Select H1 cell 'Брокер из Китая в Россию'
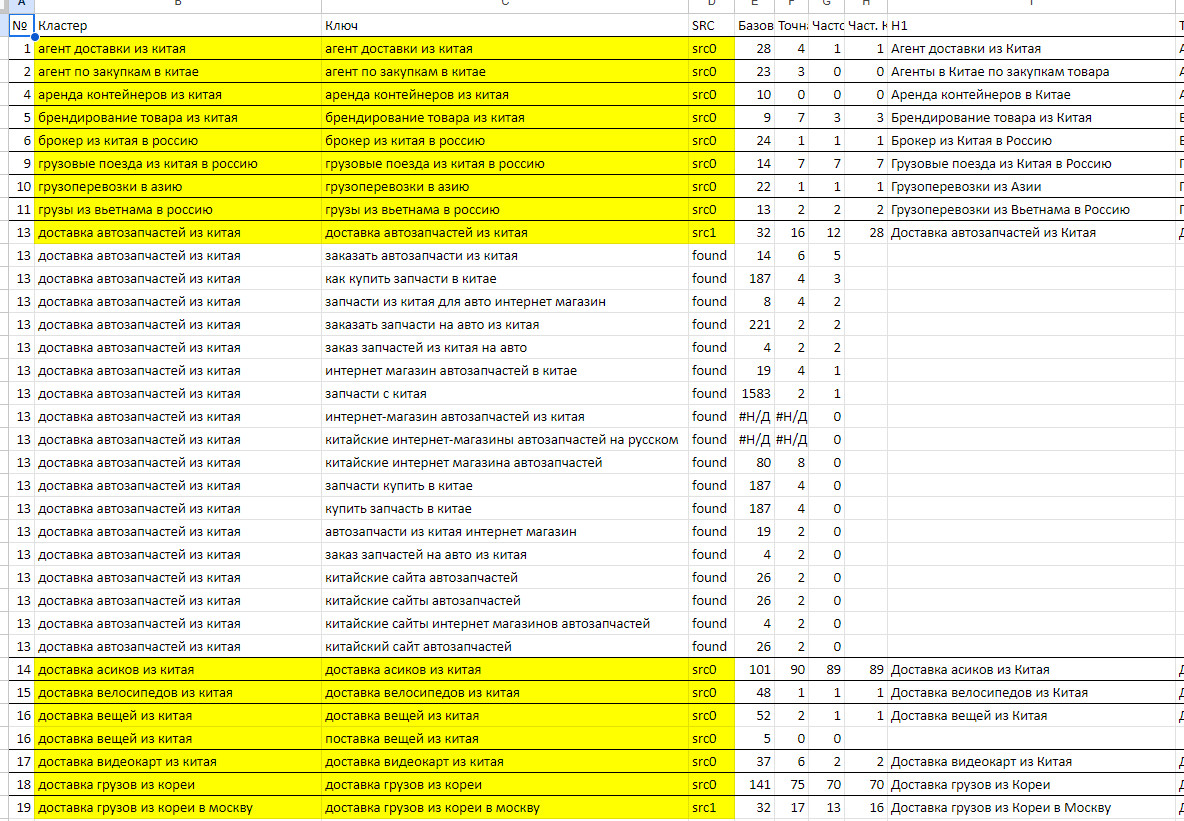 (x=1031, y=140)
